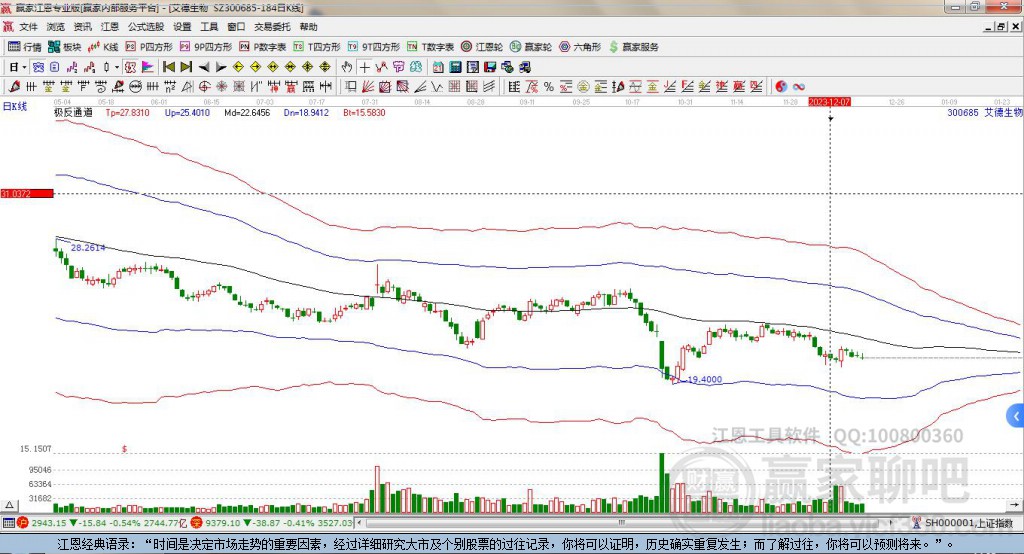Open the P数字表 tool
1024x554 pixels.
pyautogui.click(x=263, y=47)
